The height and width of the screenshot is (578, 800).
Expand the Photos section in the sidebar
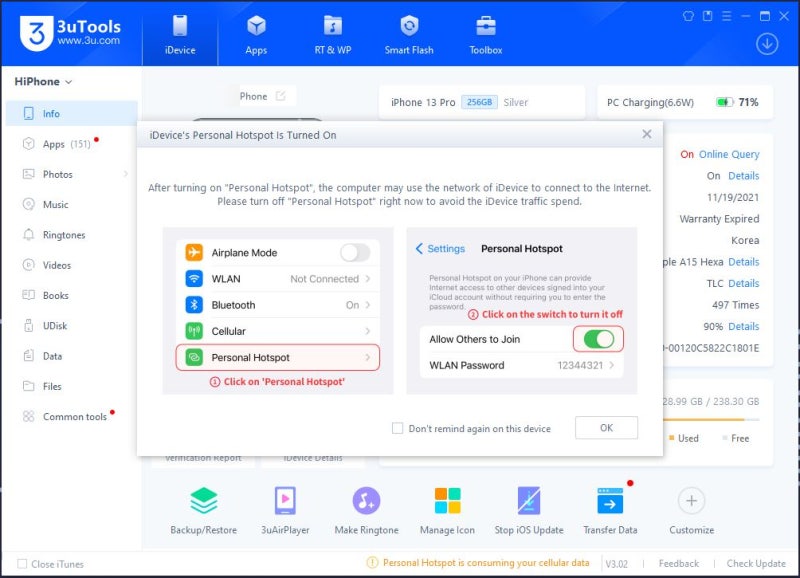(x=60, y=173)
